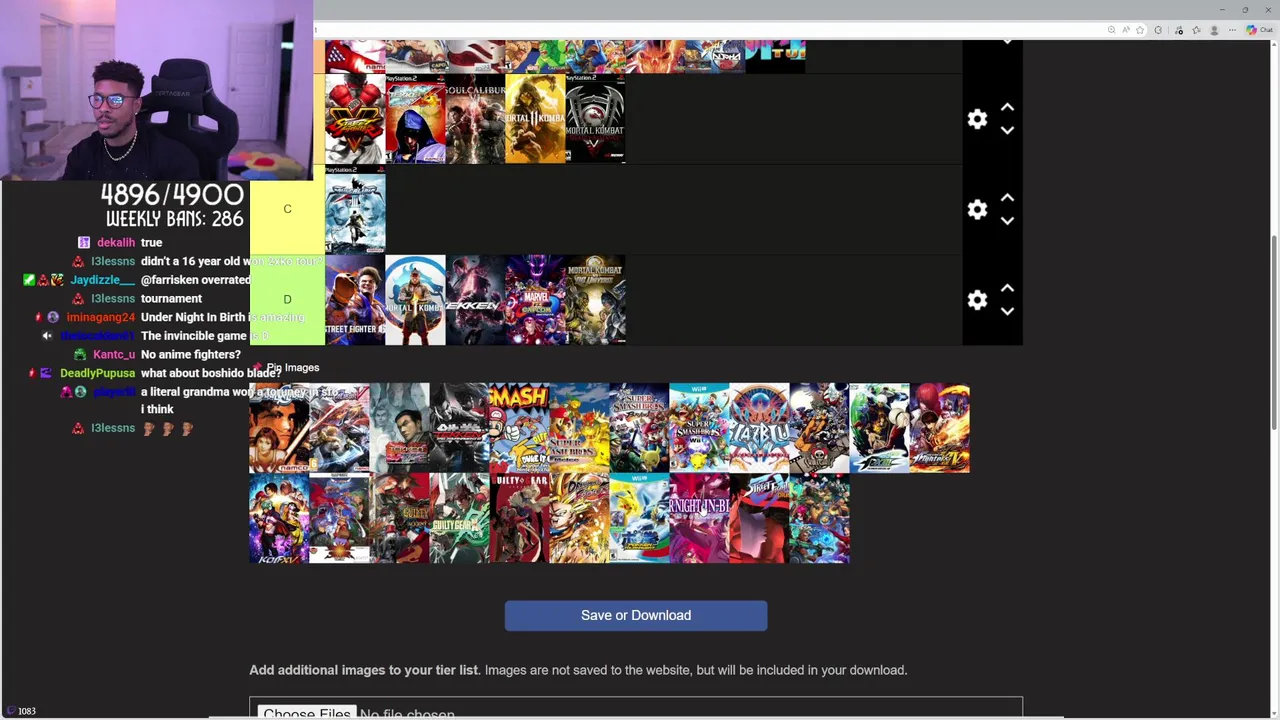1280x720 pixels.
Task: Pick the Tekken Tag Tournament 2 cover
Action: (459, 428)
